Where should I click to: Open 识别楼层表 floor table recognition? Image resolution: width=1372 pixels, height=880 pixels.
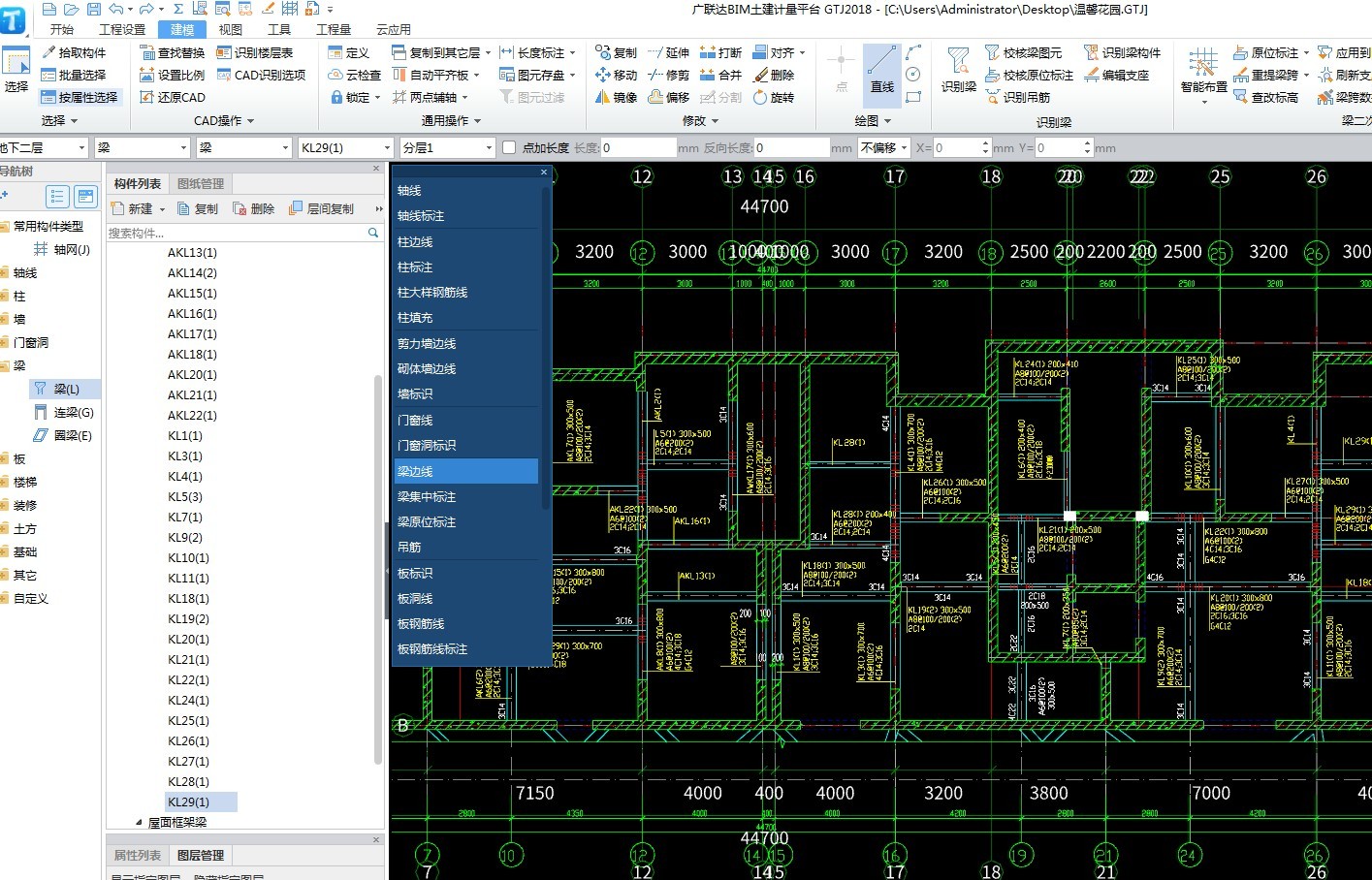click(x=255, y=52)
